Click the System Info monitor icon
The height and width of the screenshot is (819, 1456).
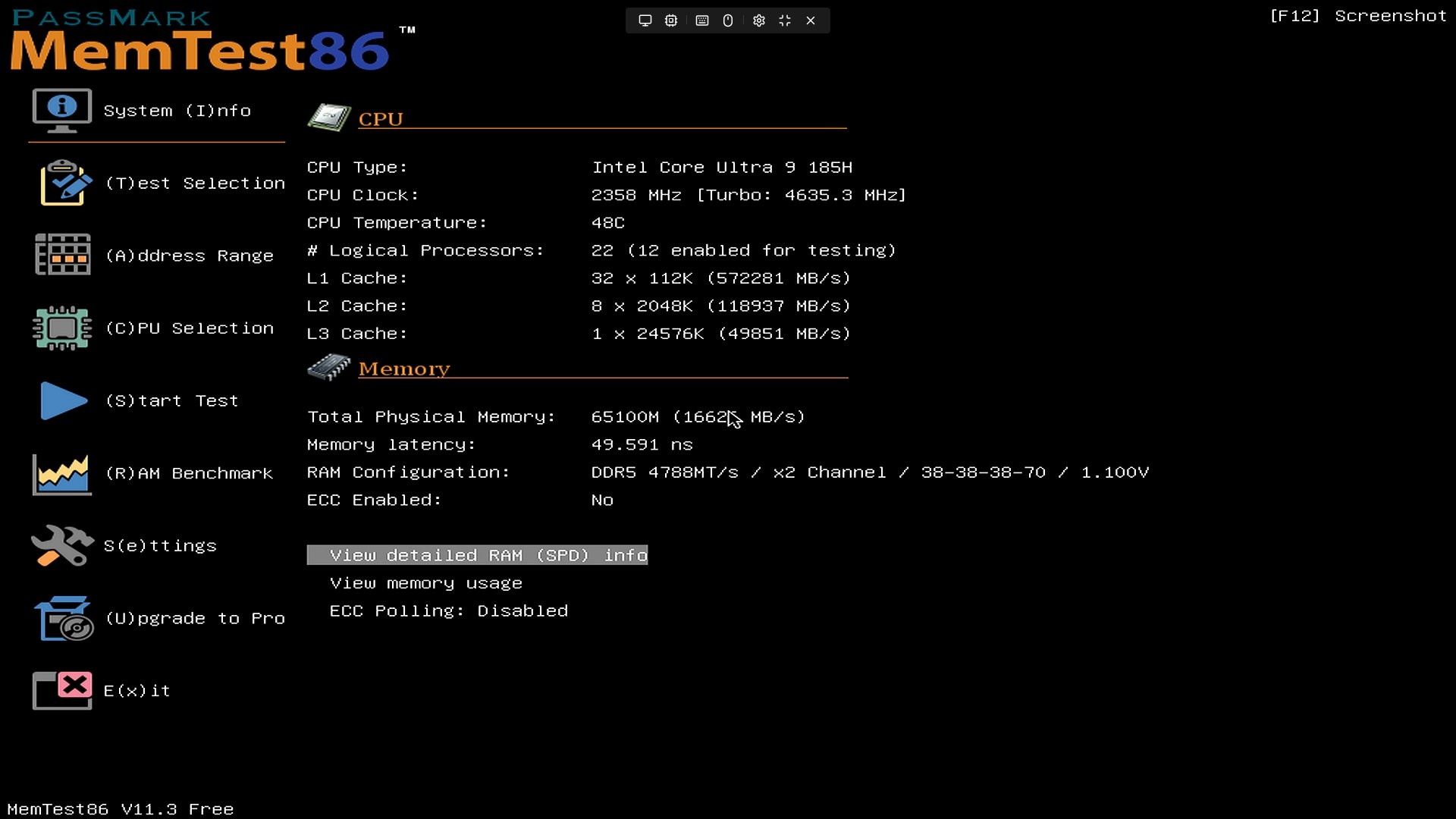(x=62, y=111)
